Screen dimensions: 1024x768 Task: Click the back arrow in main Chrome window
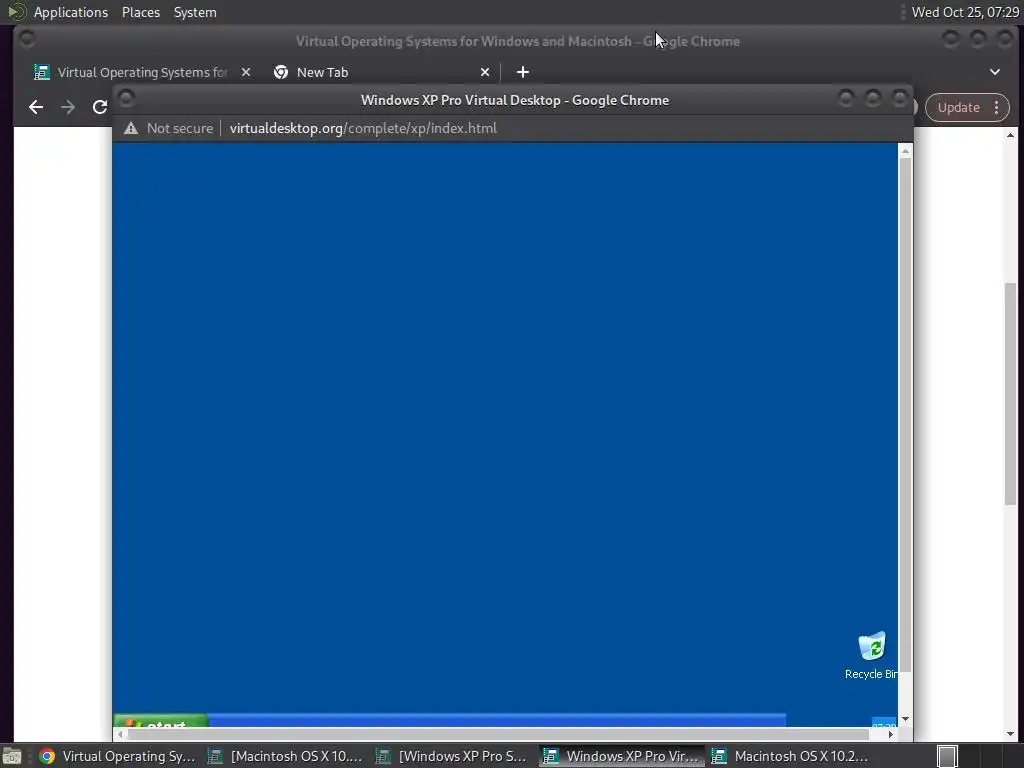click(x=36, y=107)
